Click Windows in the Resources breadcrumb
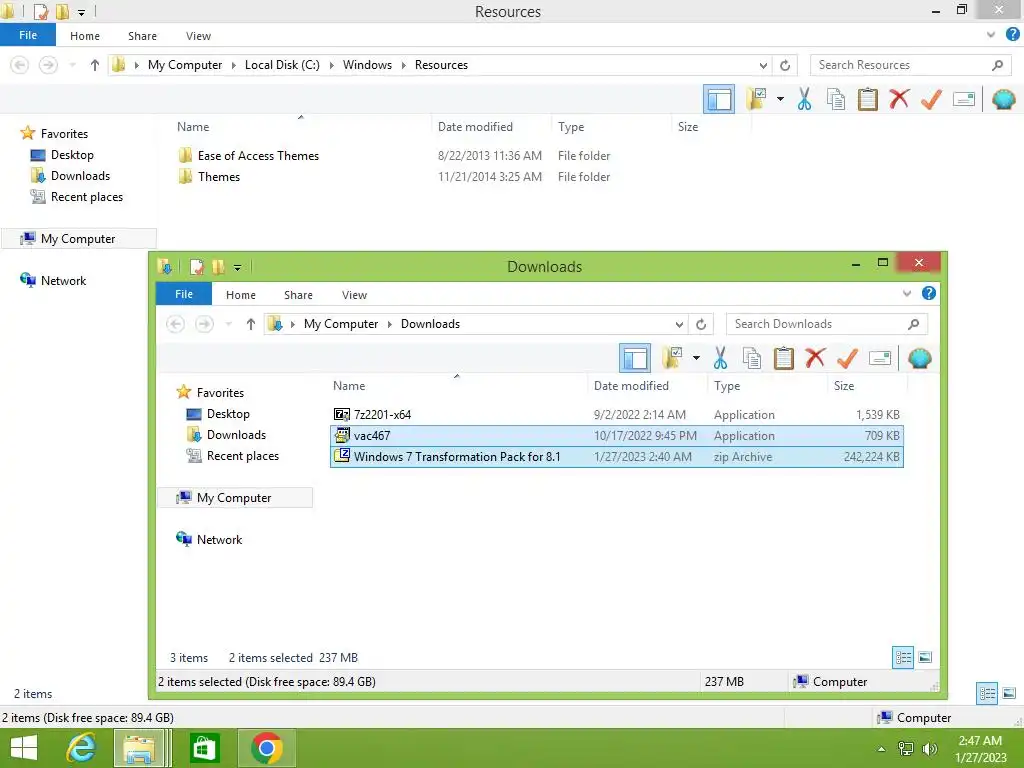 click(367, 65)
